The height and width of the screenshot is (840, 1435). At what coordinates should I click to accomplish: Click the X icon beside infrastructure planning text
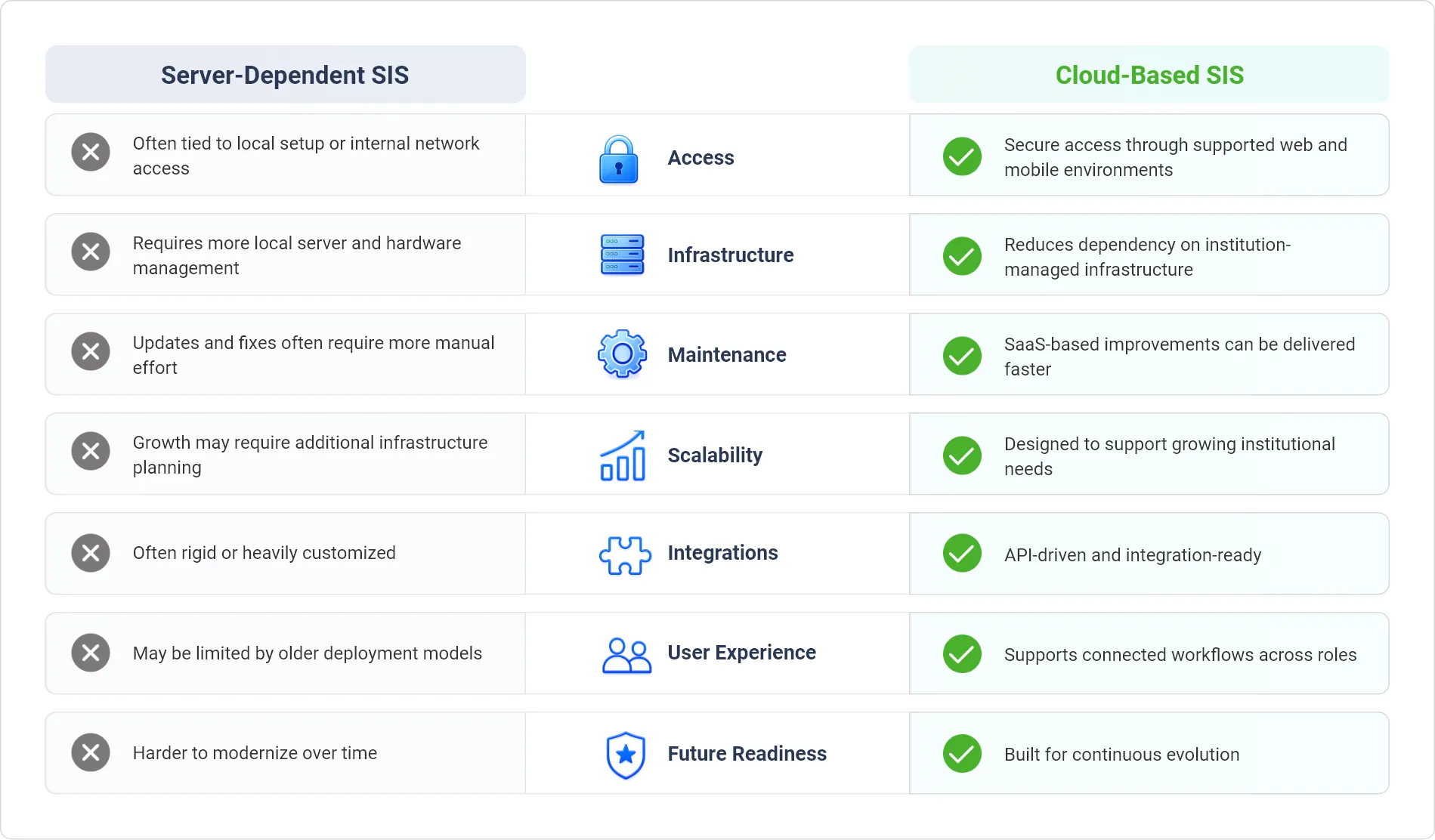tap(91, 451)
